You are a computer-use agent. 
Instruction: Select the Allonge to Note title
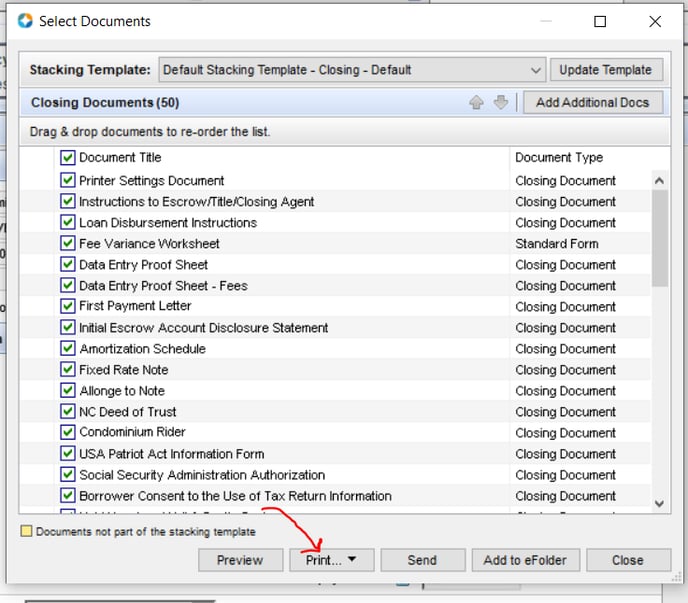coord(122,391)
